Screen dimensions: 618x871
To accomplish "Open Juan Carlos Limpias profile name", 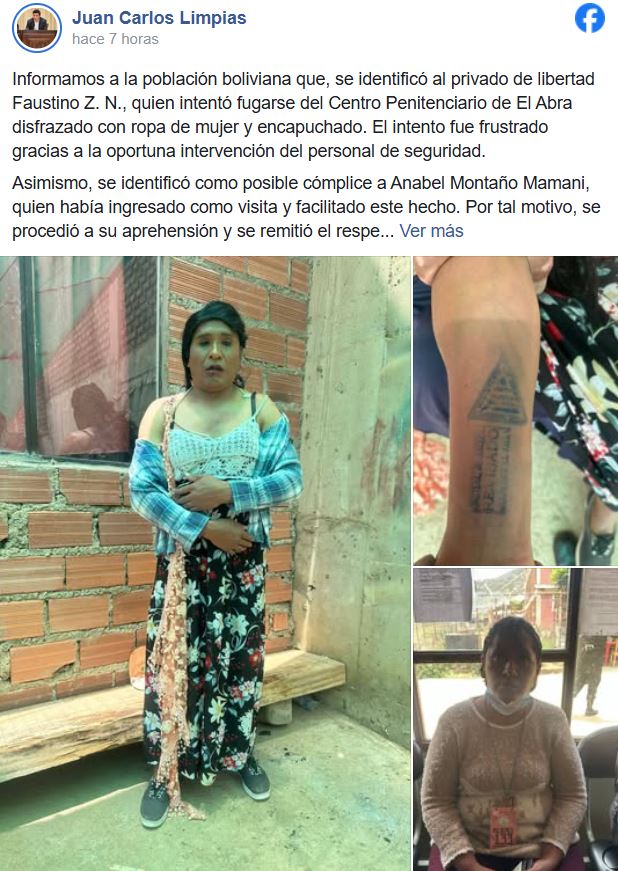I will (159, 18).
